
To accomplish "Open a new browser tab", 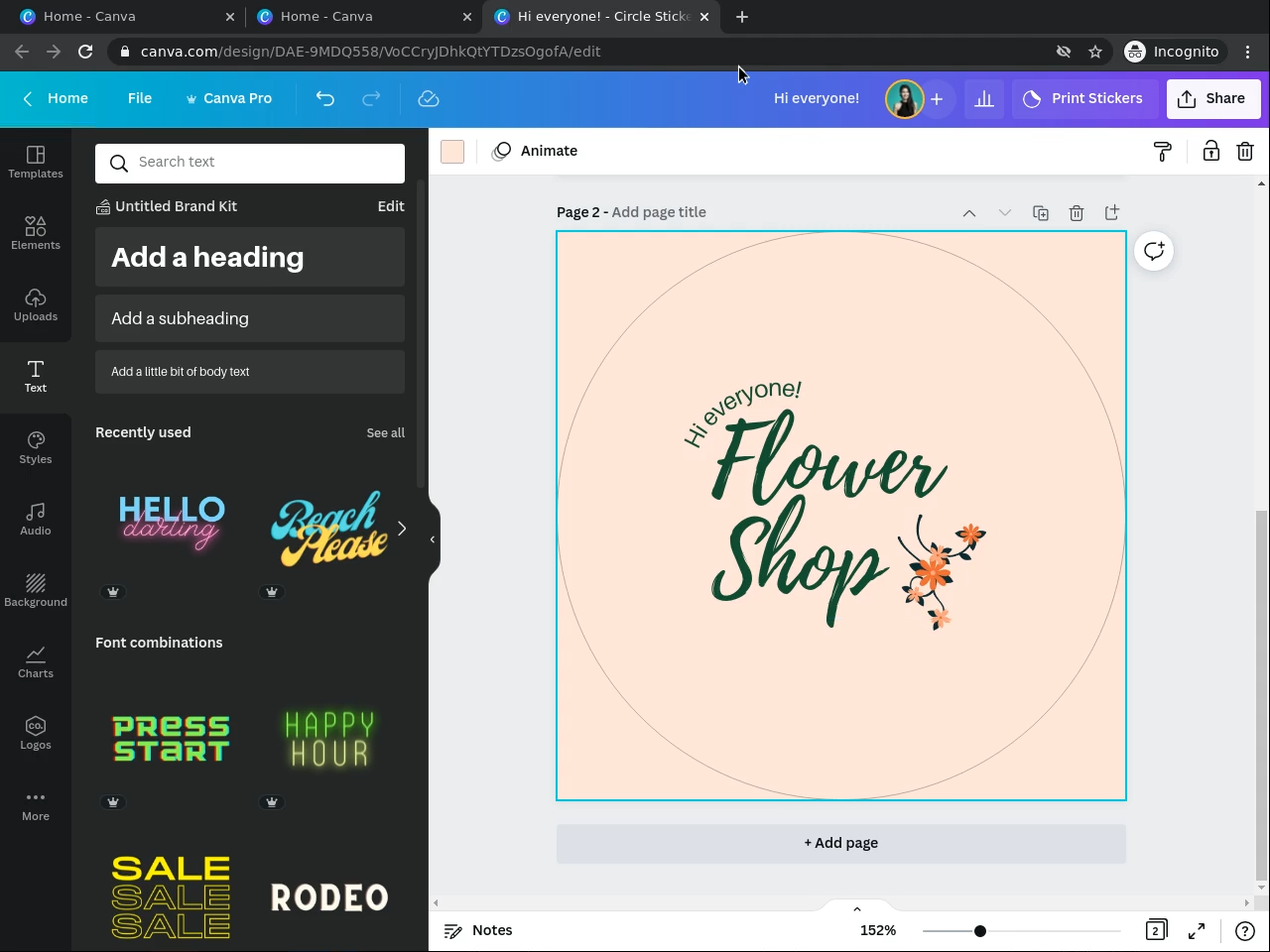I will [x=742, y=16].
